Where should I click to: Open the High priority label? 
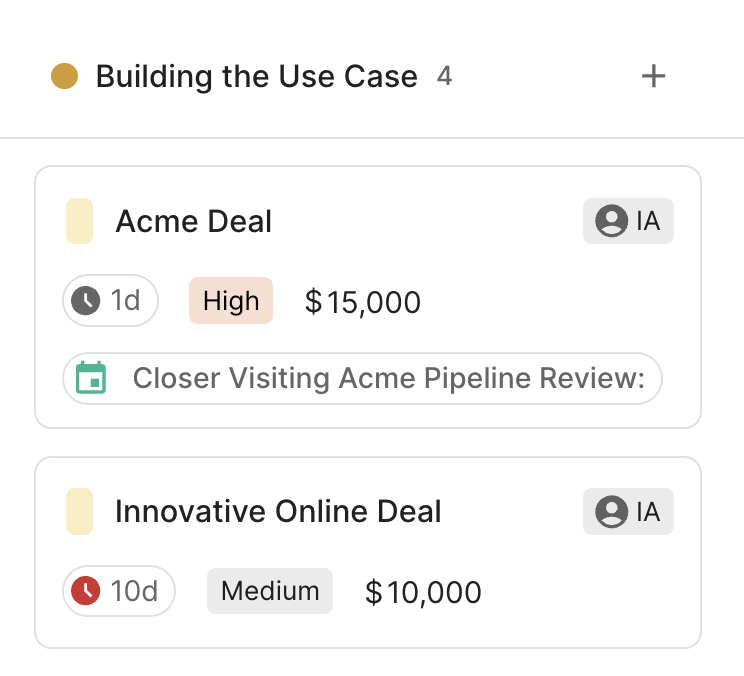pos(231,300)
